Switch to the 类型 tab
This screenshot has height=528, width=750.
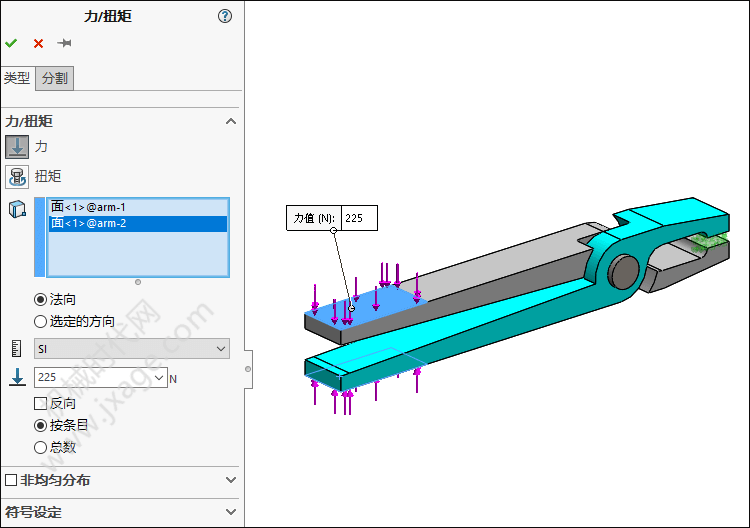pos(17,78)
